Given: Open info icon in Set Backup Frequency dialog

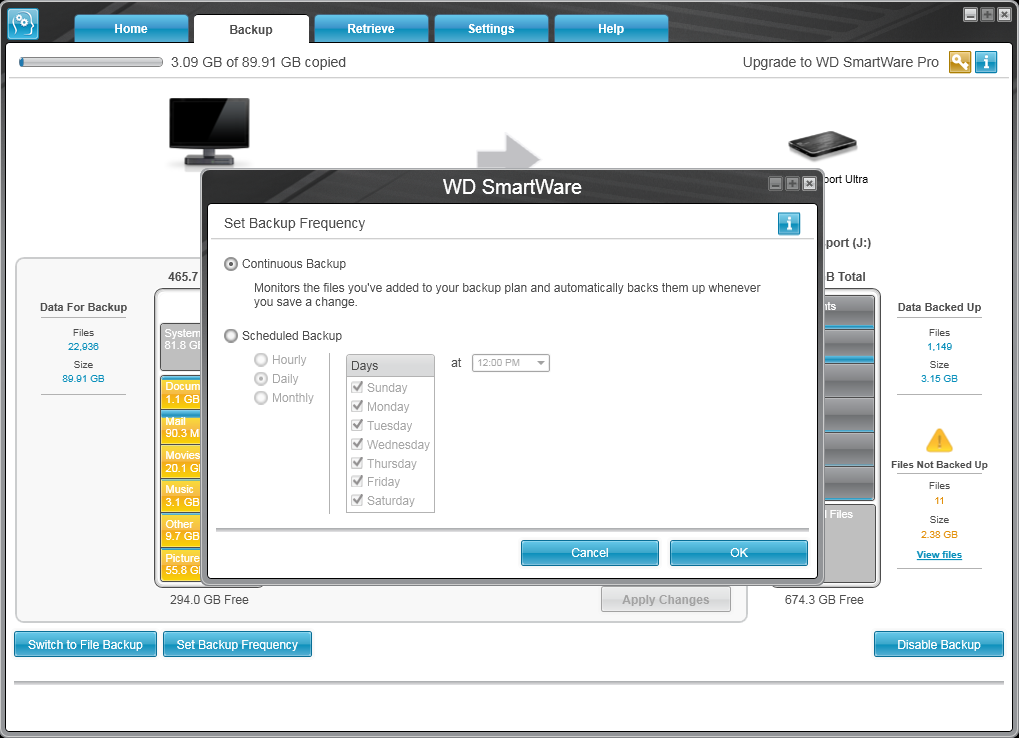Looking at the screenshot, I should click(x=788, y=223).
